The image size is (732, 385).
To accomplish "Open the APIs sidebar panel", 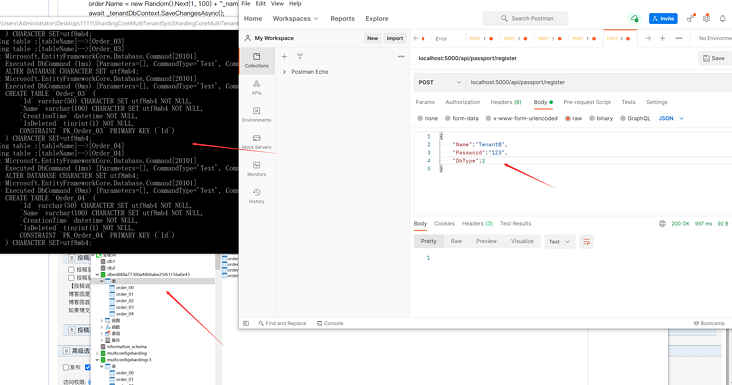I will coord(256,87).
